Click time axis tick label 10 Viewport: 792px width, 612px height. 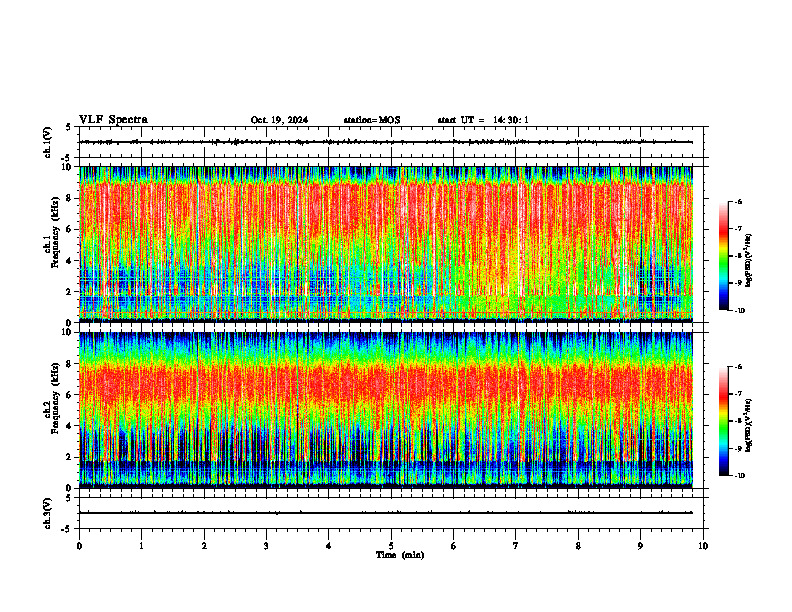(703, 546)
